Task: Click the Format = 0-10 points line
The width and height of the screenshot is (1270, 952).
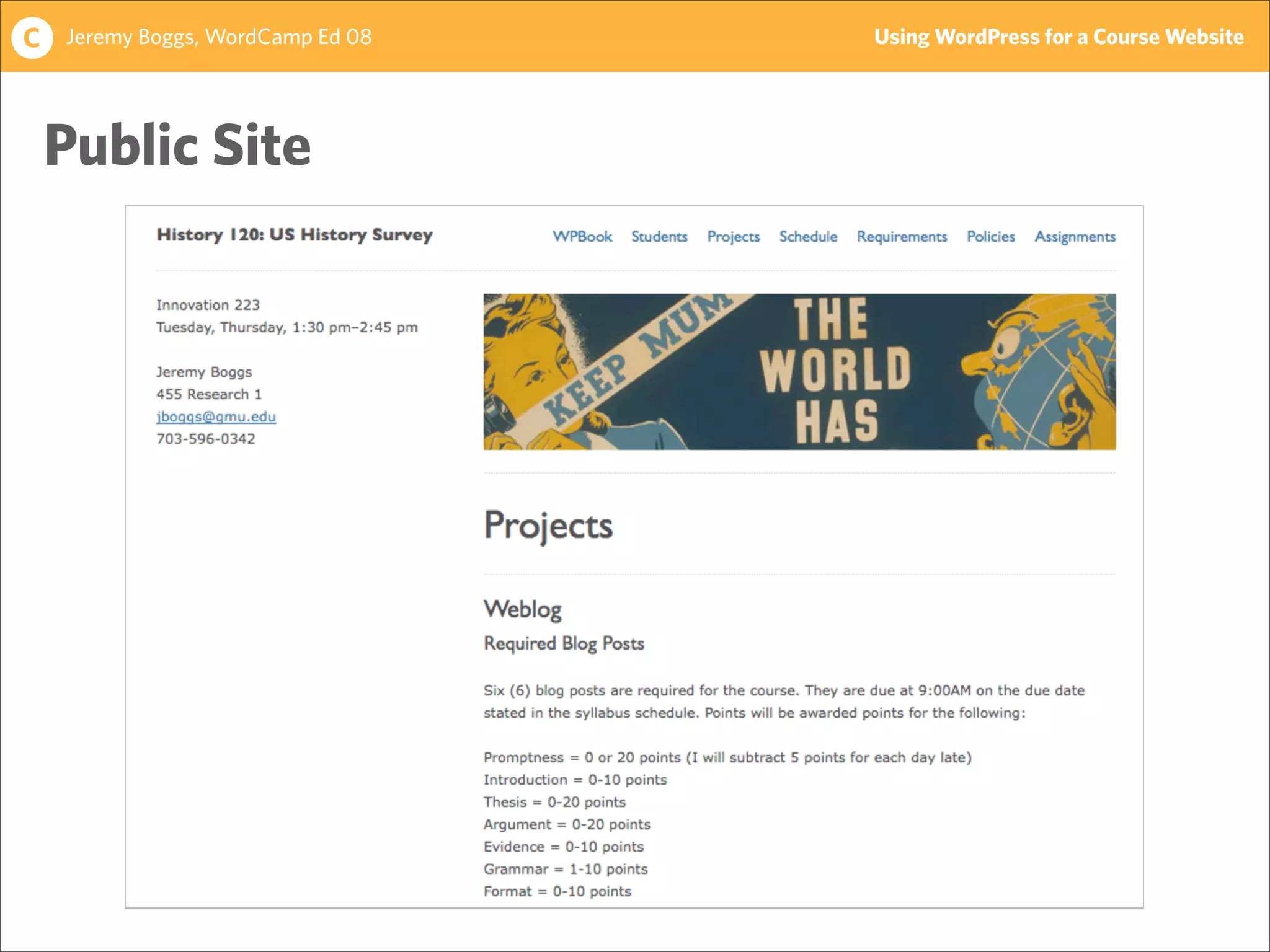Action: [x=557, y=891]
